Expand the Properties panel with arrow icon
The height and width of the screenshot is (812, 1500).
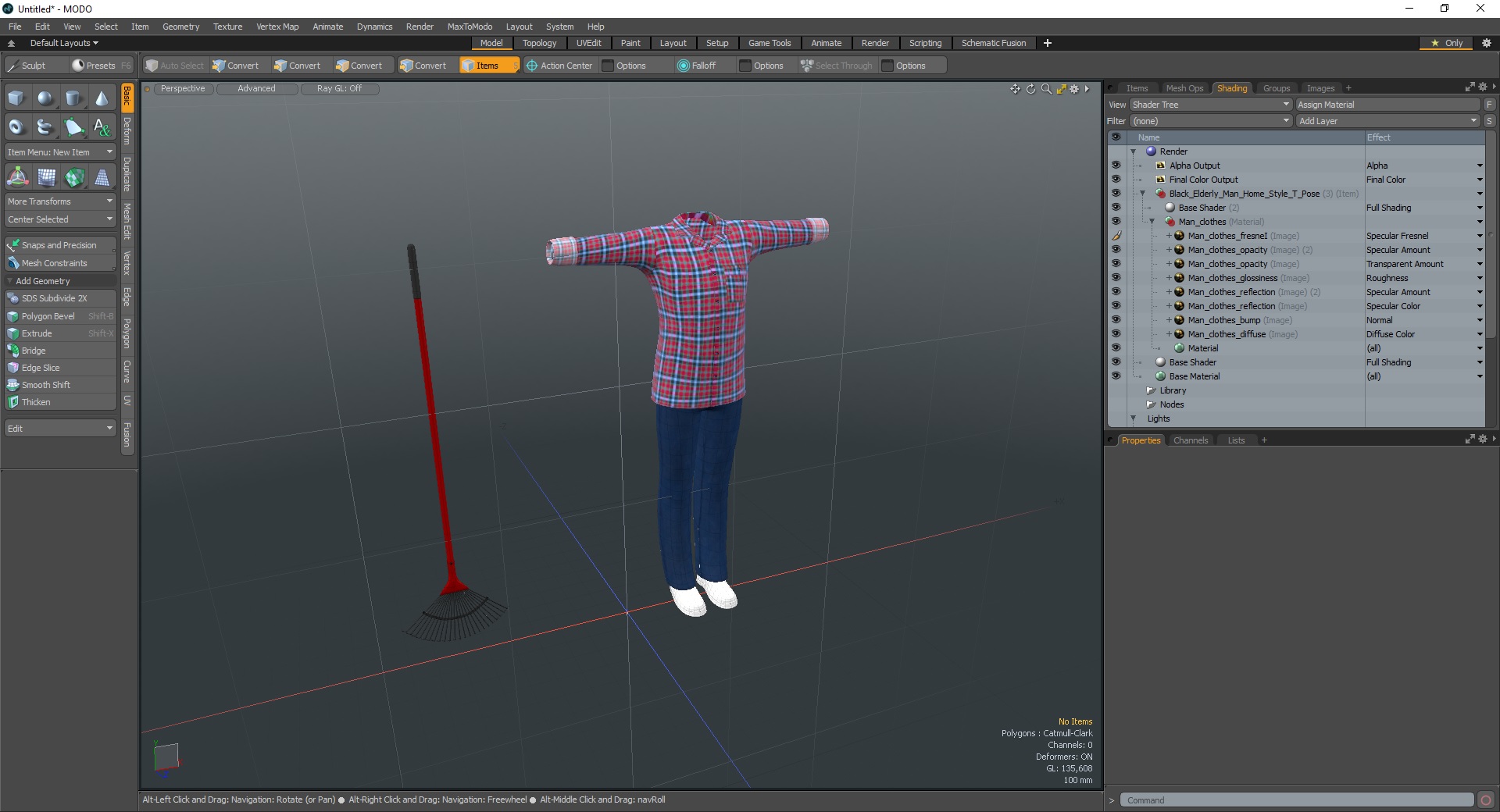click(1494, 439)
